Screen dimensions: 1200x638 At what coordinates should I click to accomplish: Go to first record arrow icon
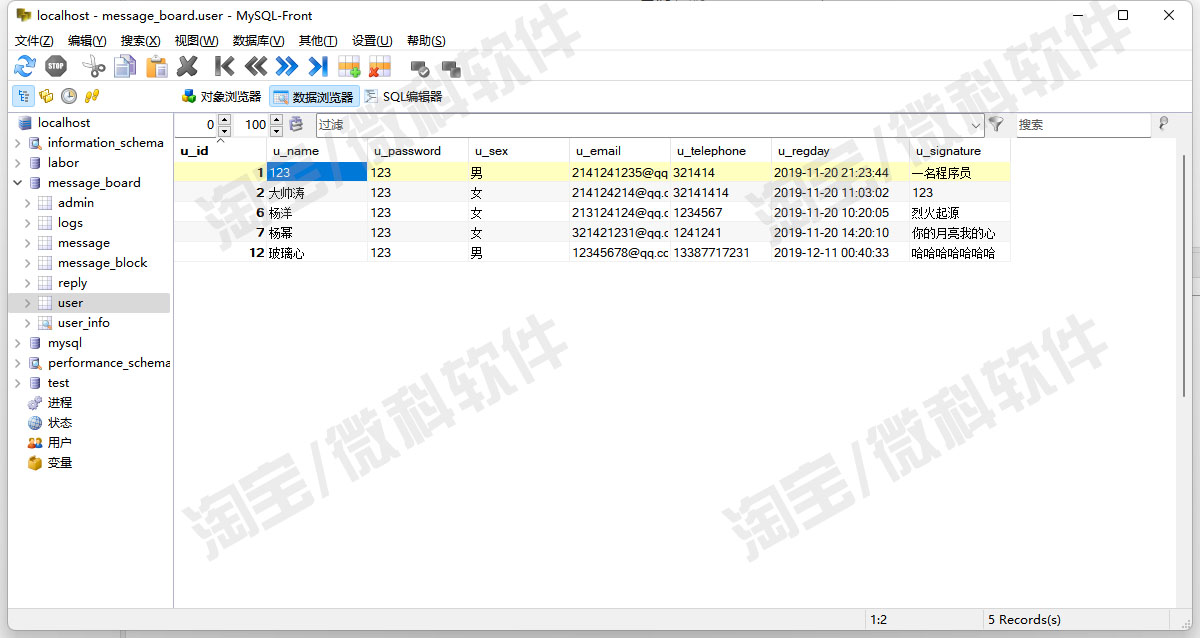pyautogui.click(x=225, y=67)
